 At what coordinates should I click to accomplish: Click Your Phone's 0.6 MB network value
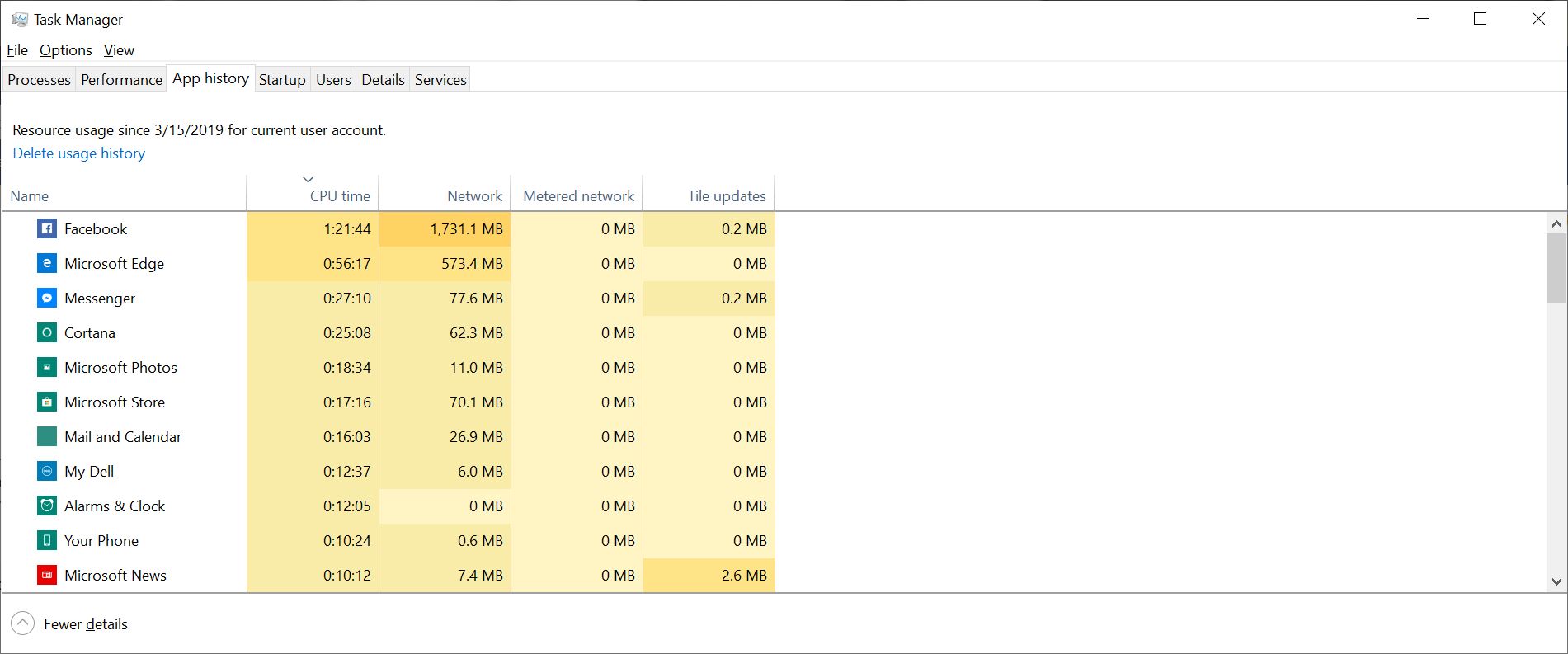480,541
